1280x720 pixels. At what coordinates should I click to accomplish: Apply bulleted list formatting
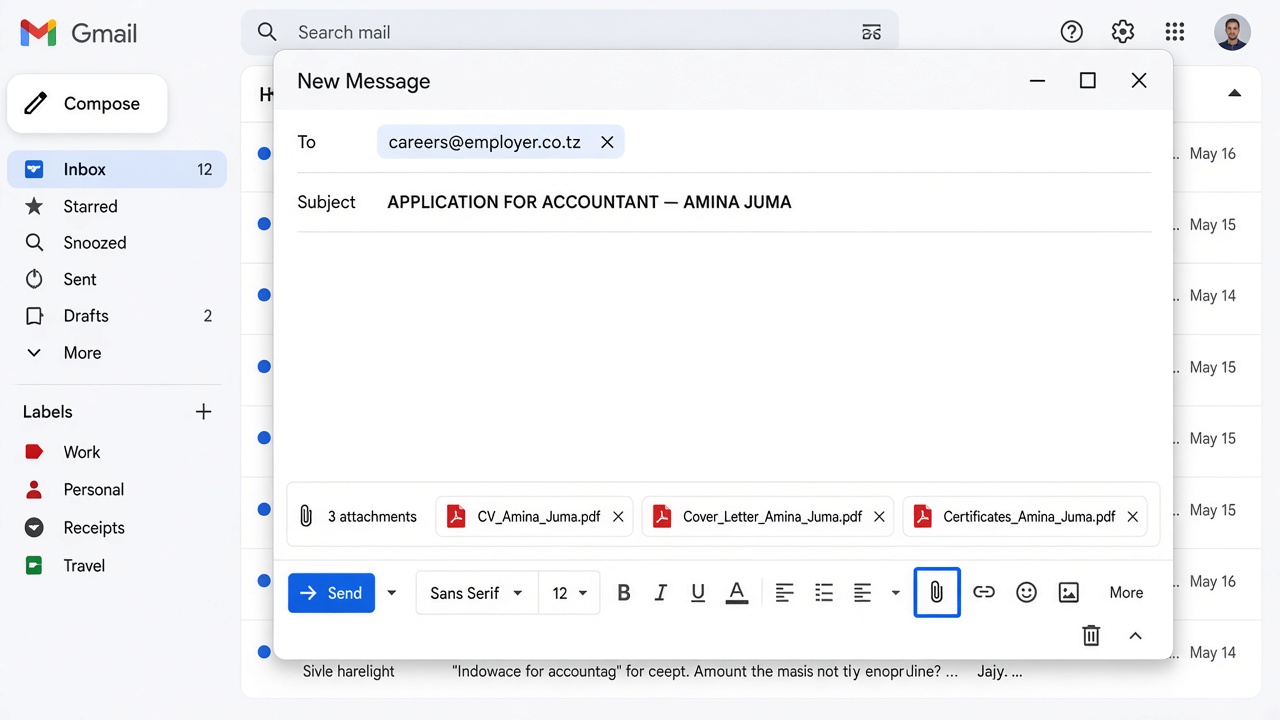824,593
